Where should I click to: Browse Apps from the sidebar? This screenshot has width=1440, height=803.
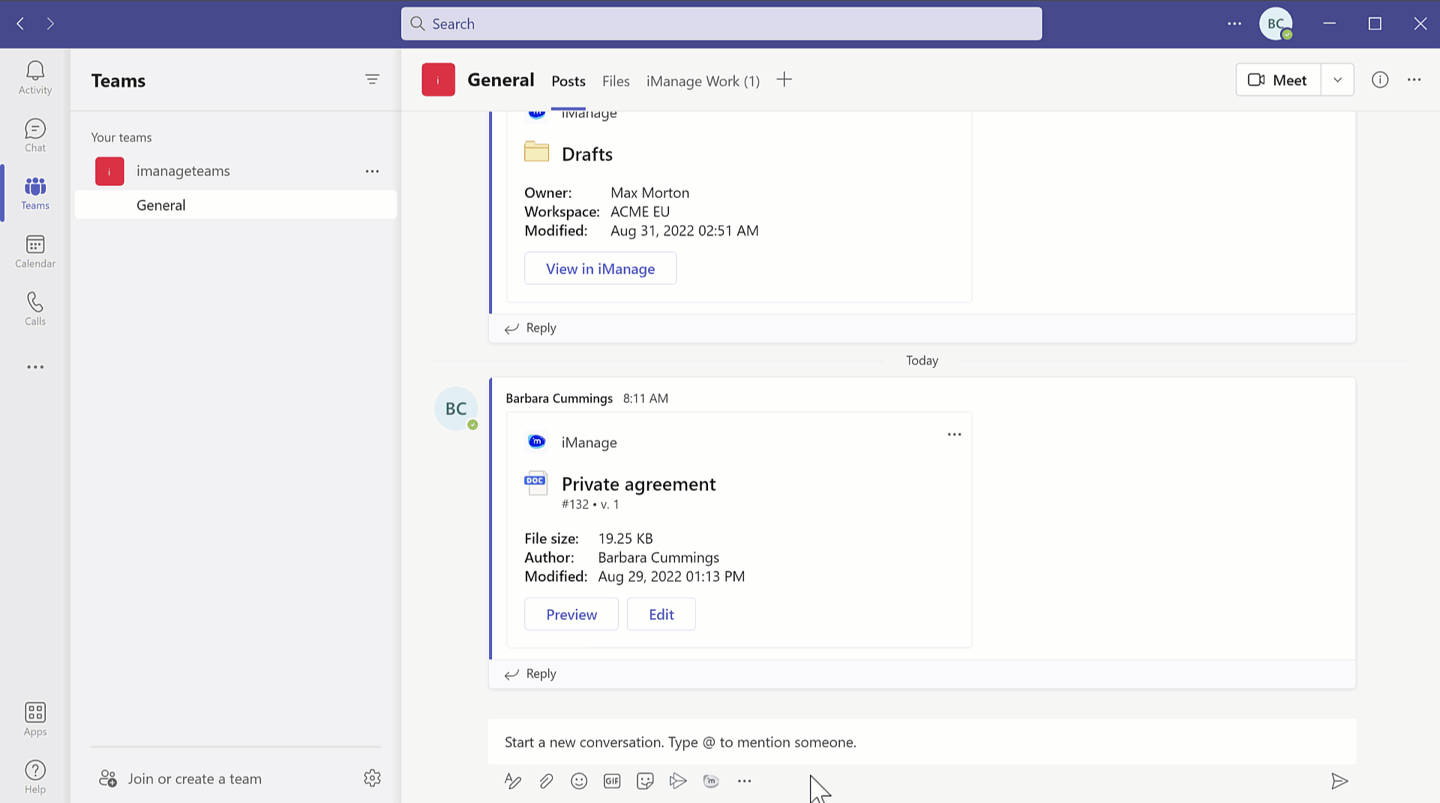(34, 717)
